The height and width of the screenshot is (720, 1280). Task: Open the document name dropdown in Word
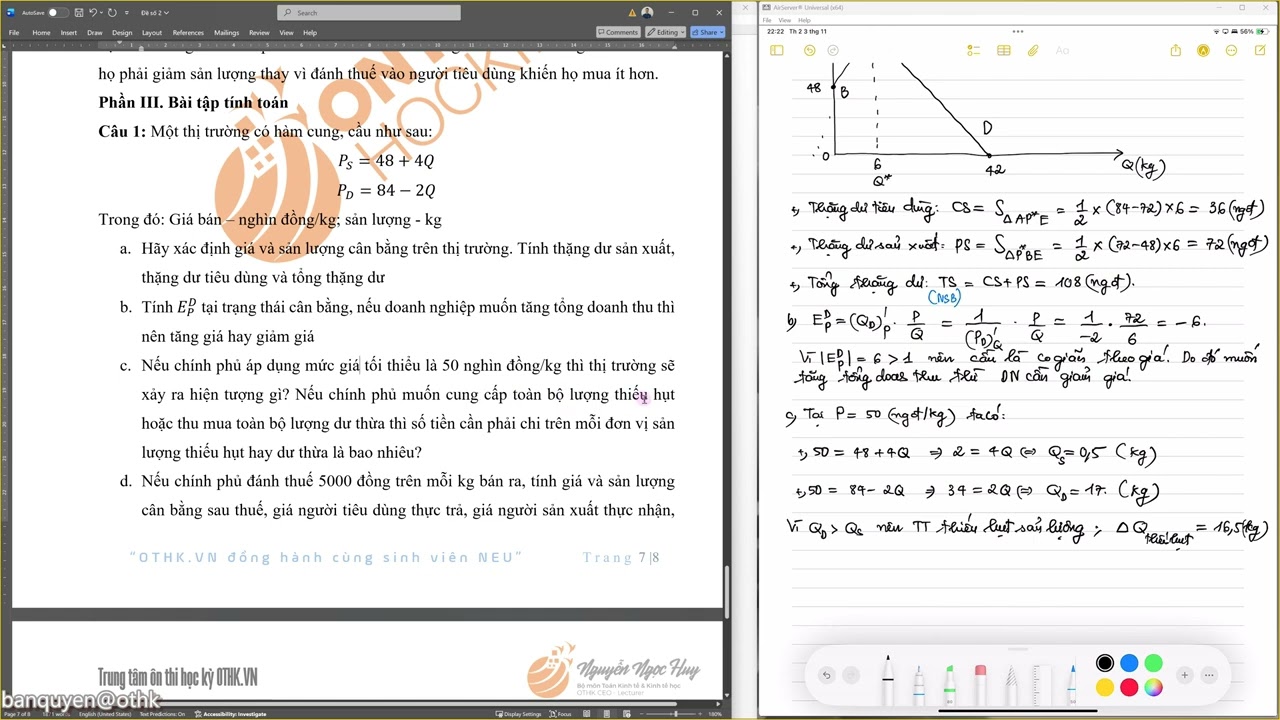[155, 13]
